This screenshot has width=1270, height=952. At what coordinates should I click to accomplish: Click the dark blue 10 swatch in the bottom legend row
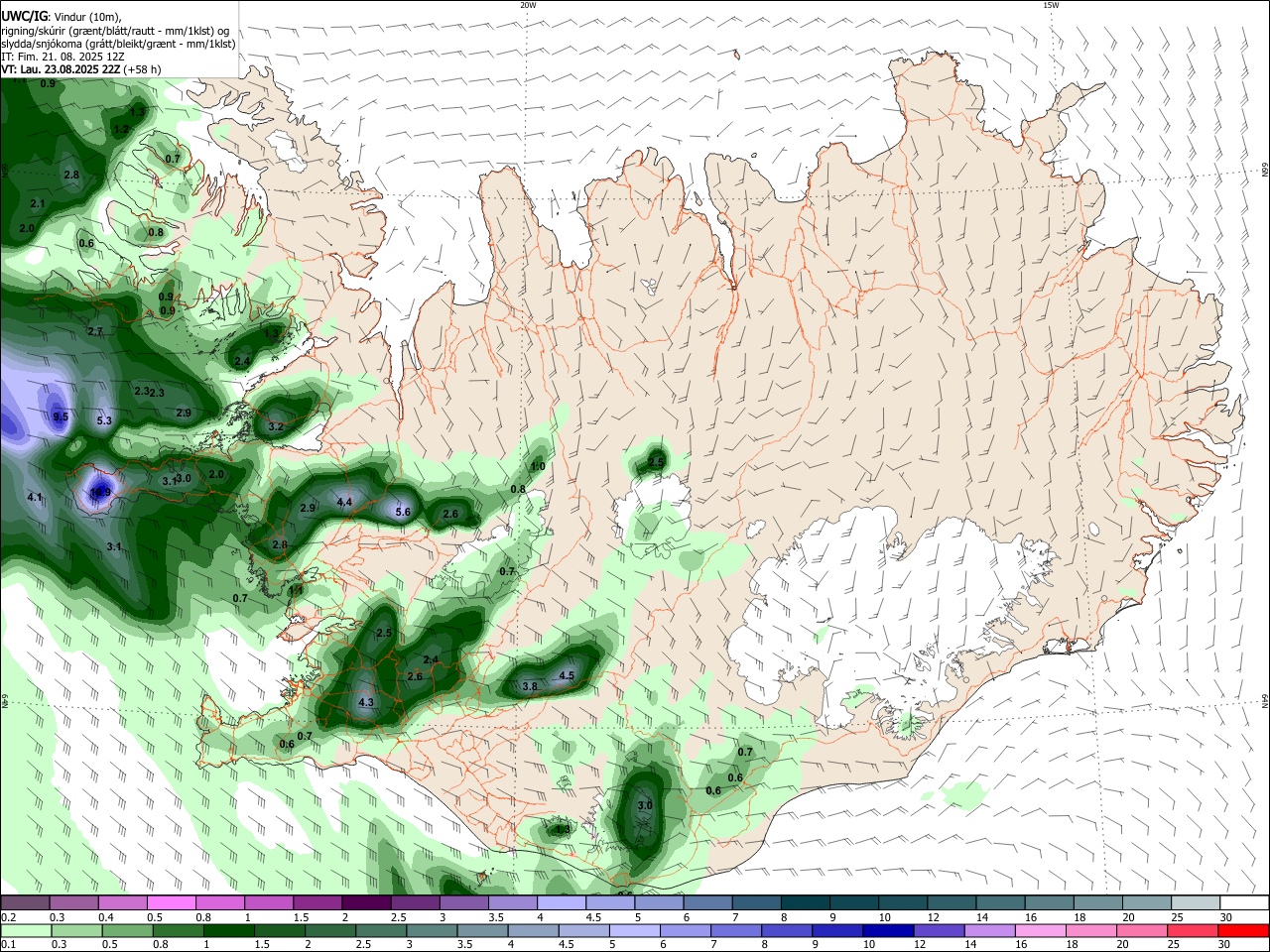click(x=887, y=930)
